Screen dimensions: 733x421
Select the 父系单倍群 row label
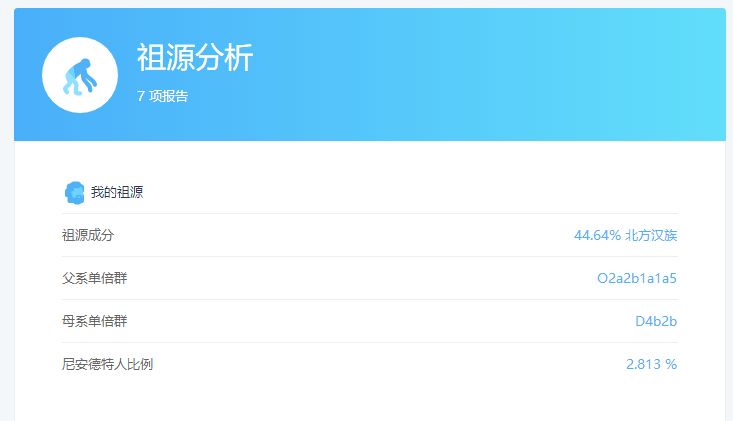[x=95, y=278]
